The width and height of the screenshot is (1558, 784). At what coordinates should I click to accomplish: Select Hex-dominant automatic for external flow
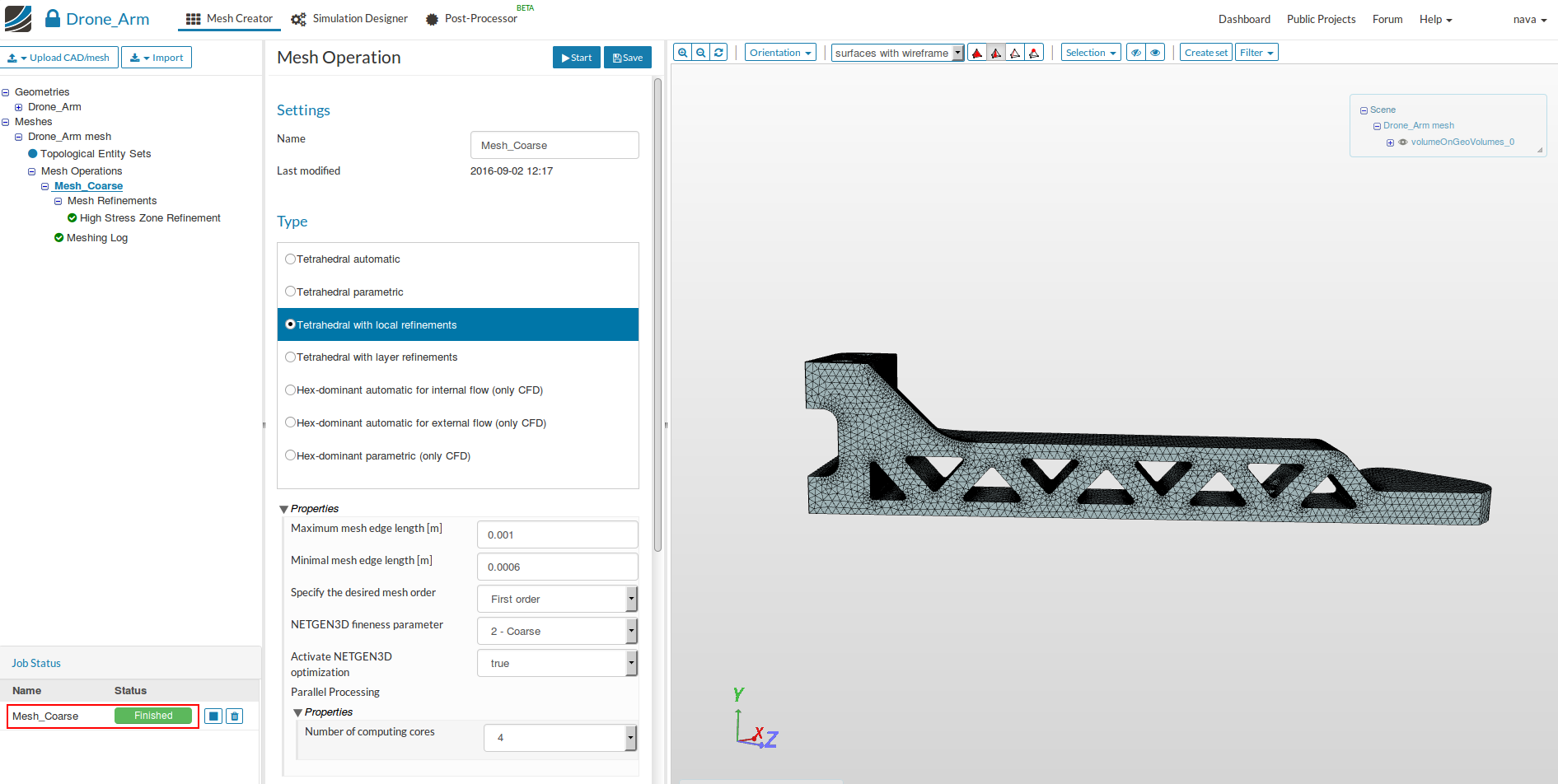pyautogui.click(x=290, y=422)
